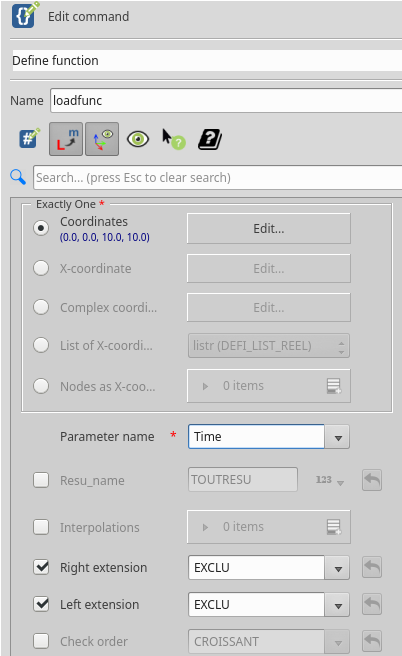Toggle the axes with eye icon
402x656 pixels.
(x=102, y=139)
